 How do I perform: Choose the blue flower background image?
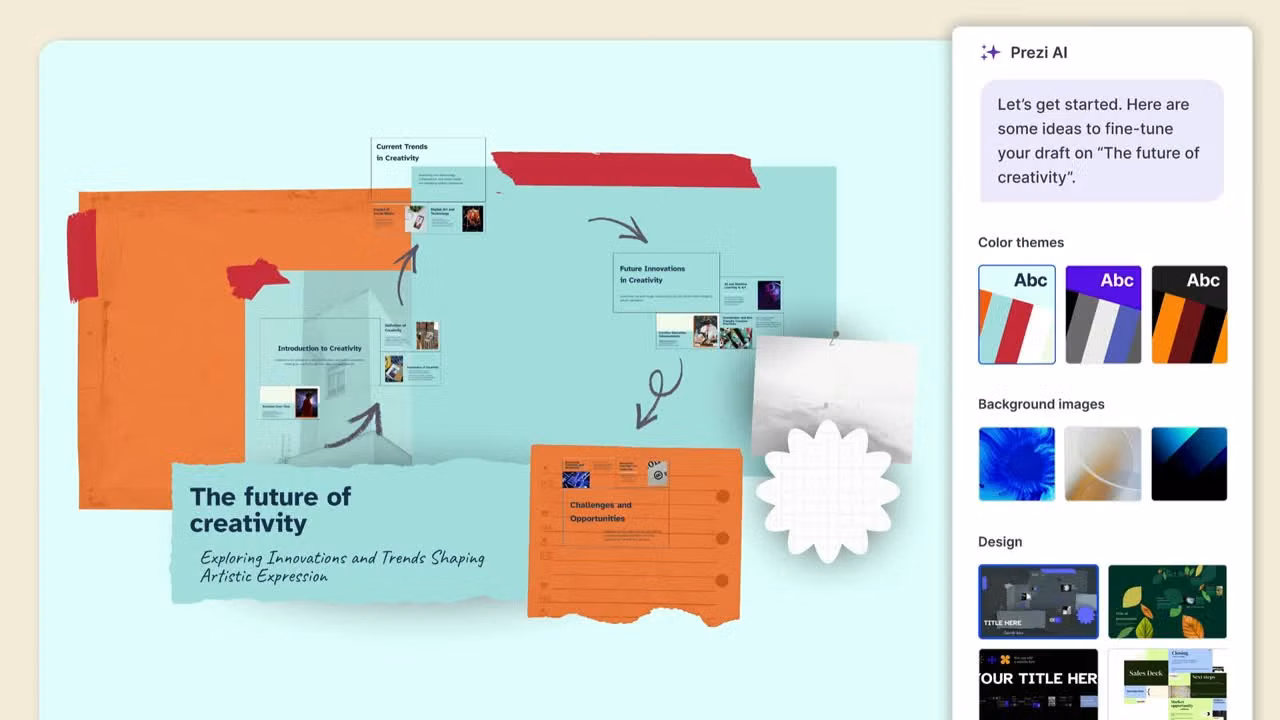[x=1016, y=464]
